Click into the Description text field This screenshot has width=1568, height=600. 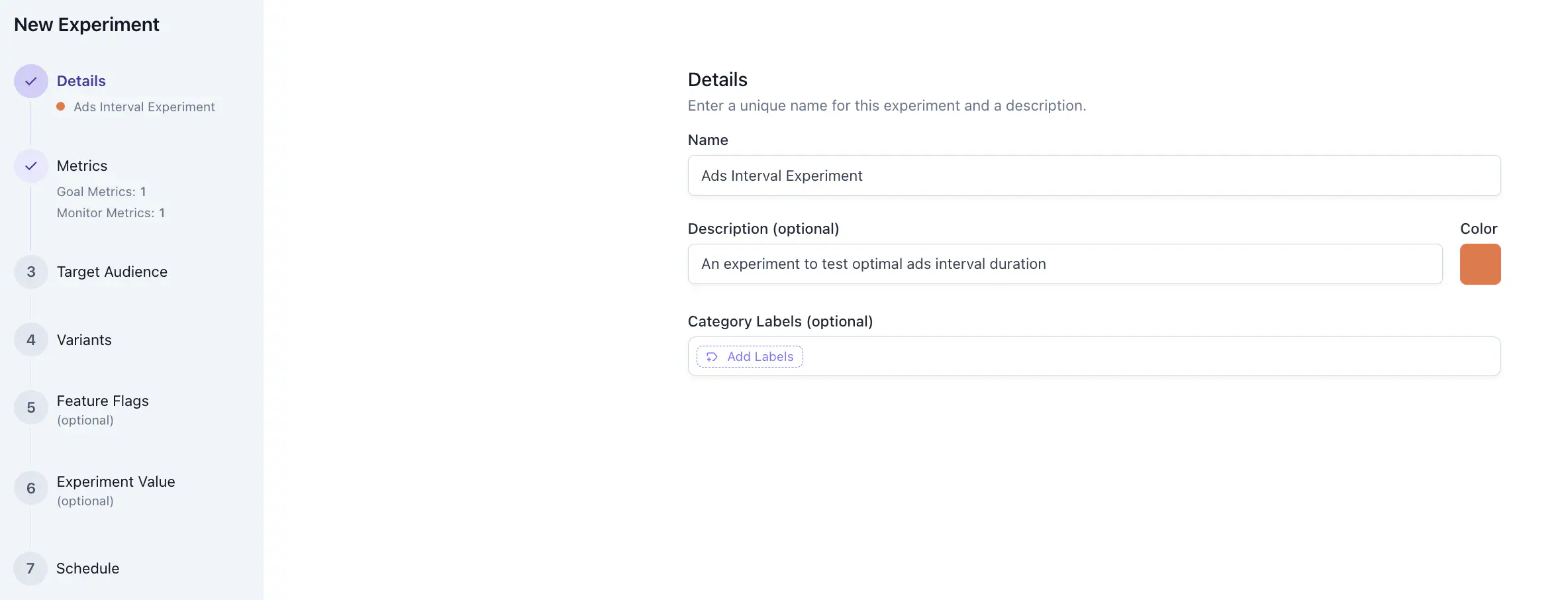tap(1064, 264)
